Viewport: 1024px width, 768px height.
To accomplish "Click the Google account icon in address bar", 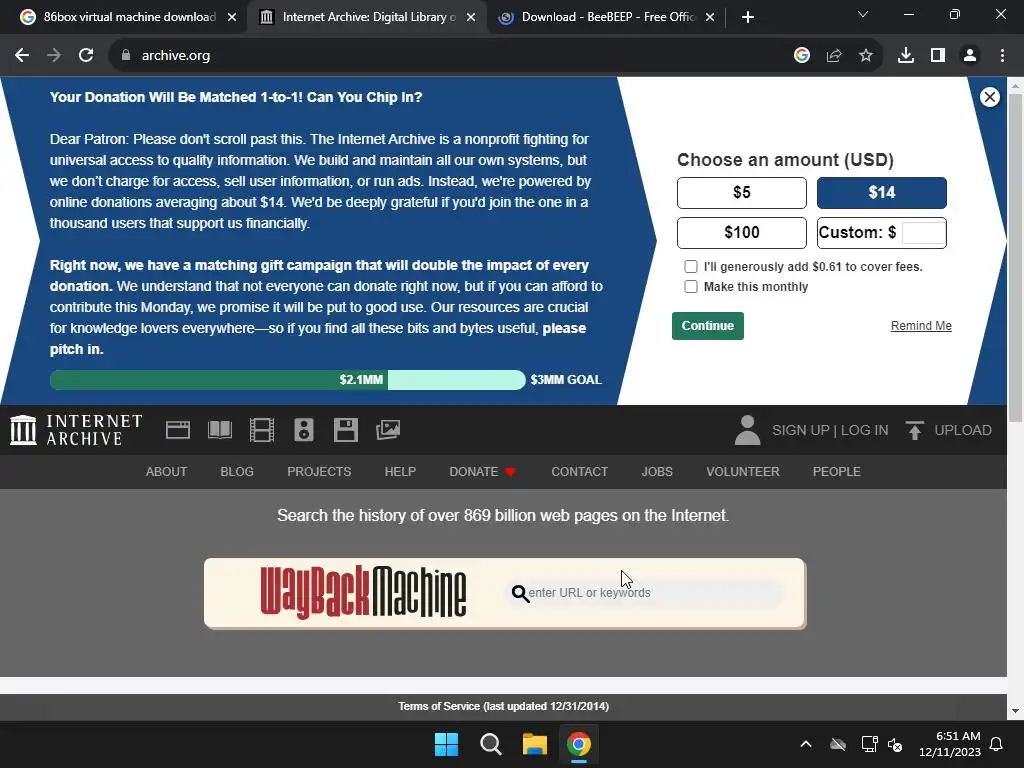I will (x=801, y=56).
